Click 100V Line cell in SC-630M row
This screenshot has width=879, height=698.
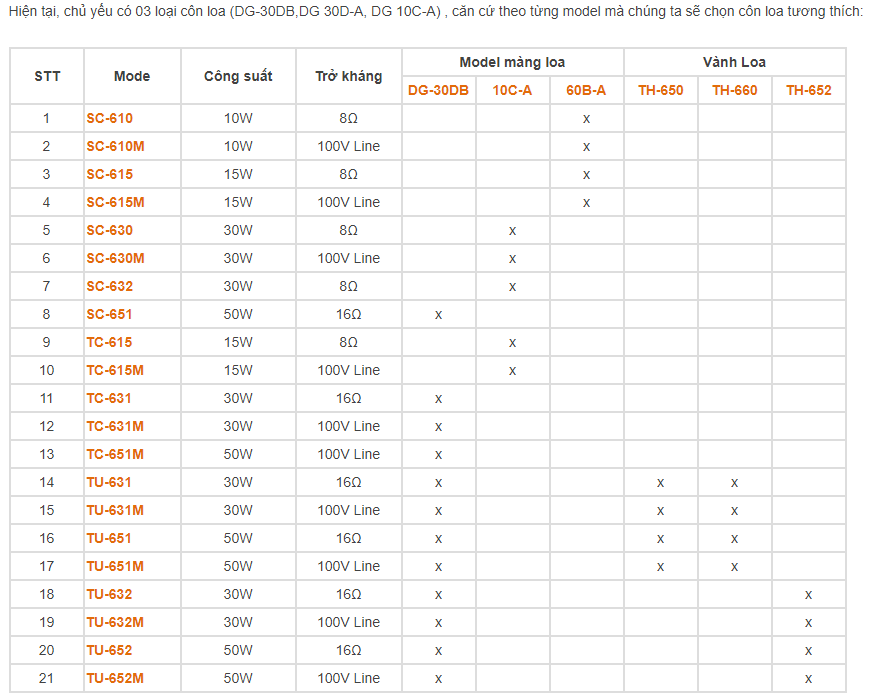[x=349, y=258]
